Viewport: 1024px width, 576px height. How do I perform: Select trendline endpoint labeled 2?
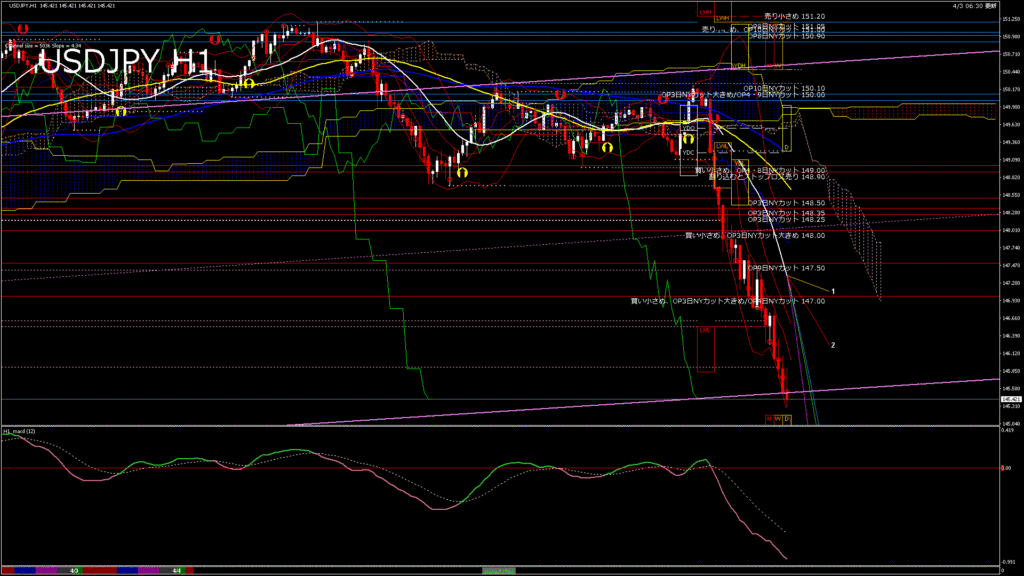pos(833,345)
